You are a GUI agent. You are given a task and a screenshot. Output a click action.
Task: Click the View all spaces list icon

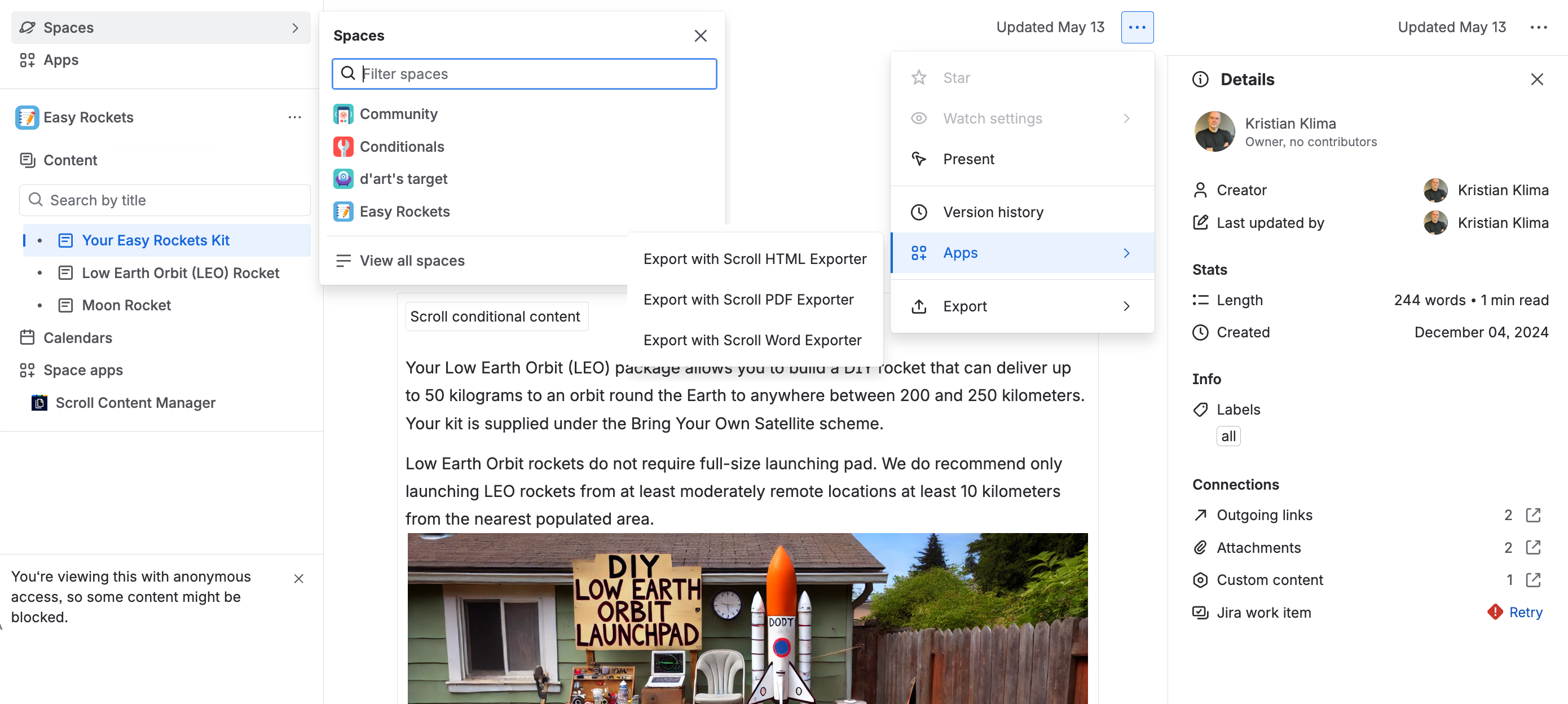343,261
